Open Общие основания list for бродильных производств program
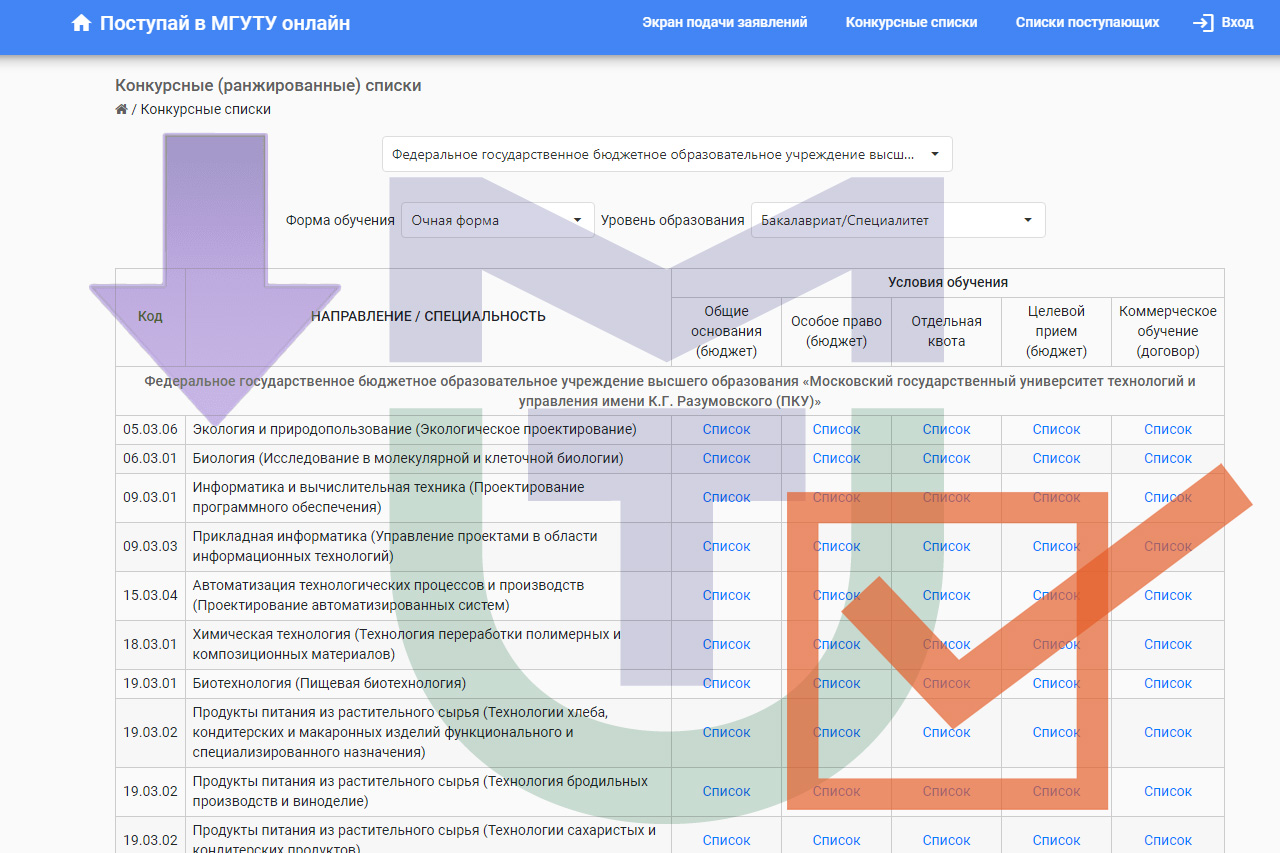Screen dimensions: 1280x853 click(726, 791)
